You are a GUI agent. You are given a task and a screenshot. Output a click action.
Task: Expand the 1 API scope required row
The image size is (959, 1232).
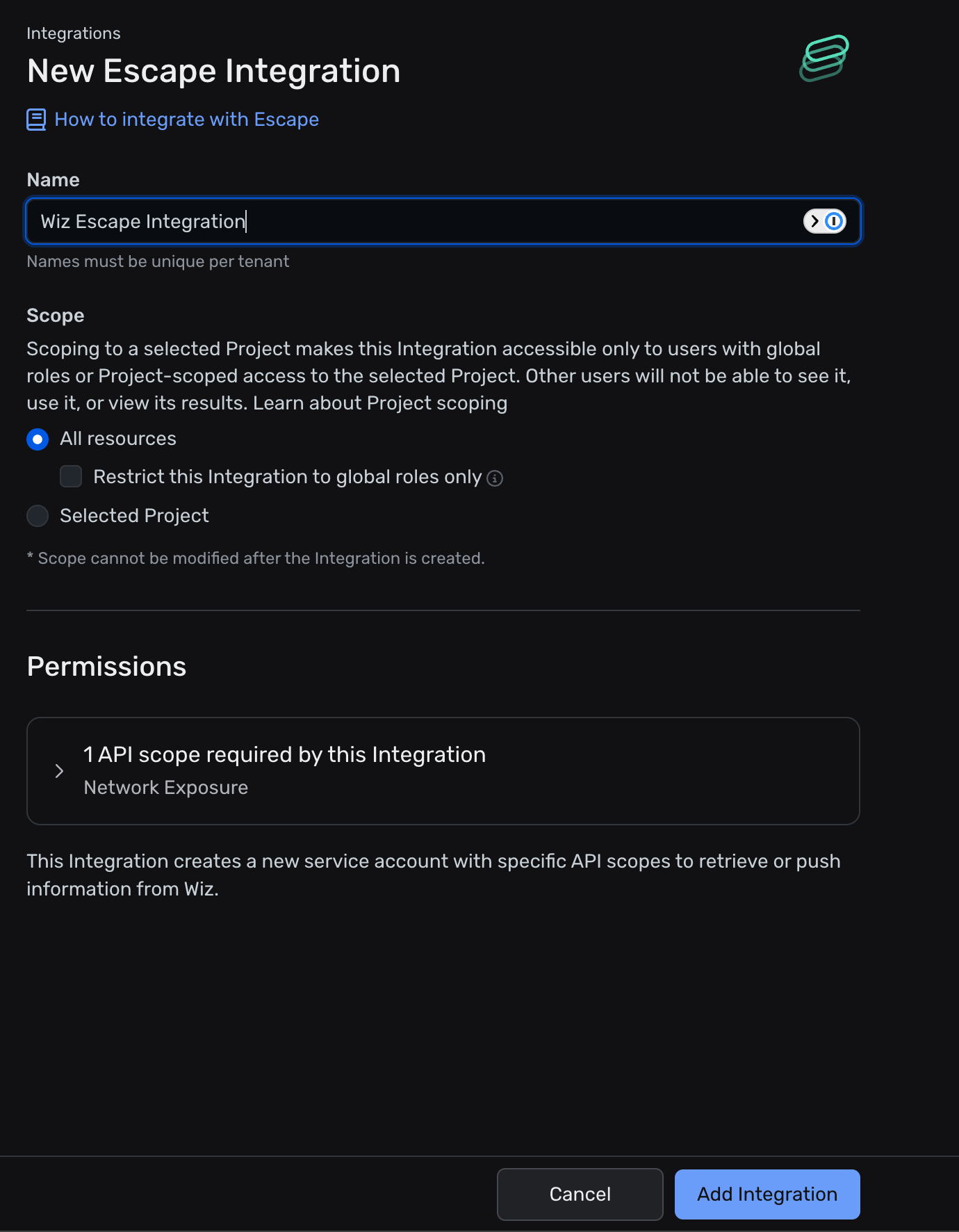click(x=284, y=755)
